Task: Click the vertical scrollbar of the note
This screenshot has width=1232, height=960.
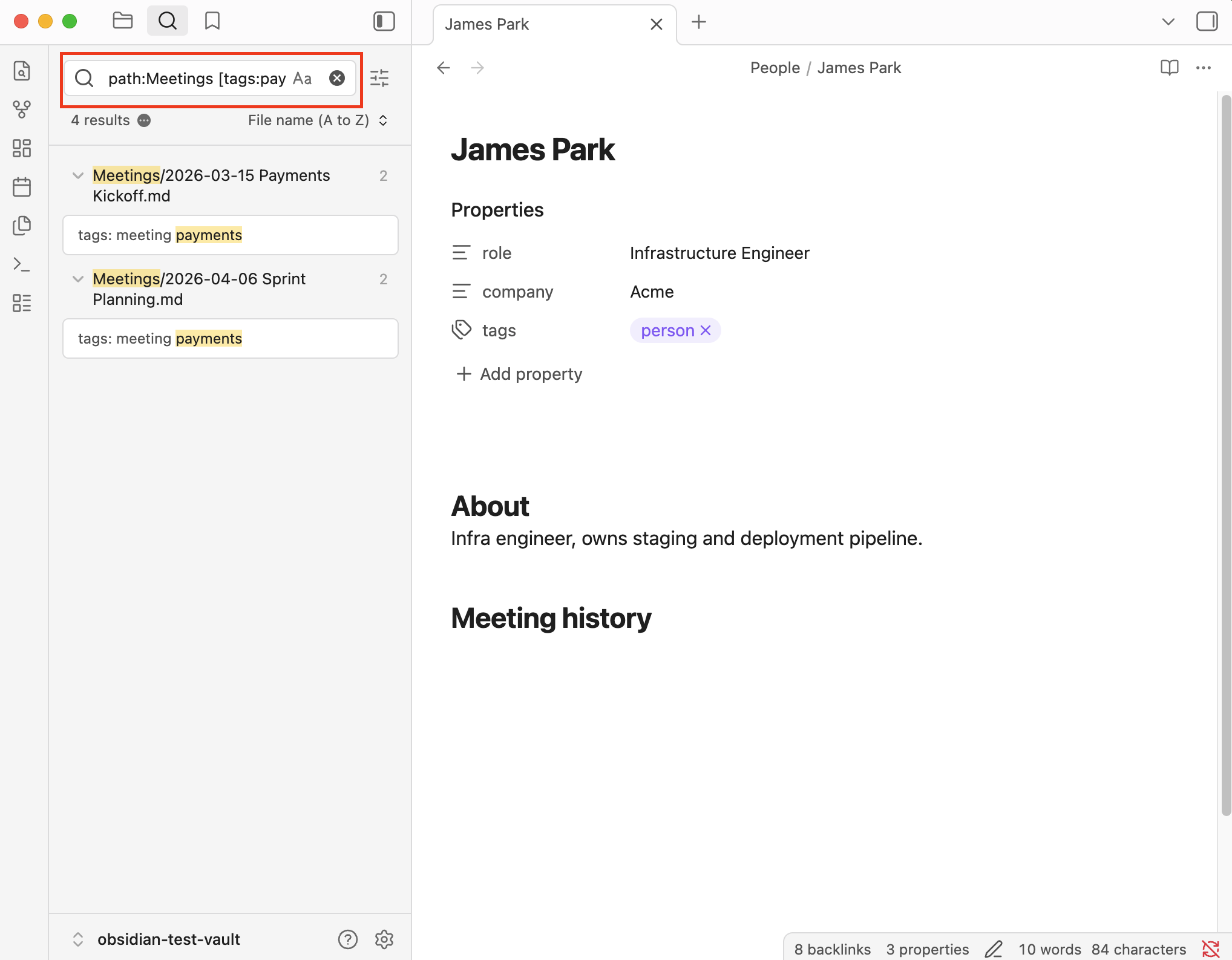Action: [1225, 454]
